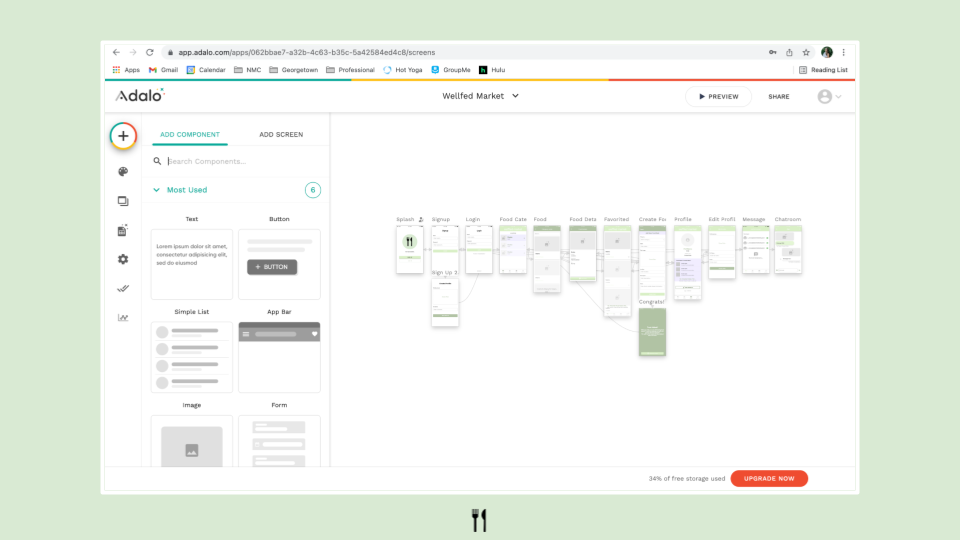Image resolution: width=960 pixels, height=540 pixels.
Task: Reload the page in browser
Action: coord(149,53)
